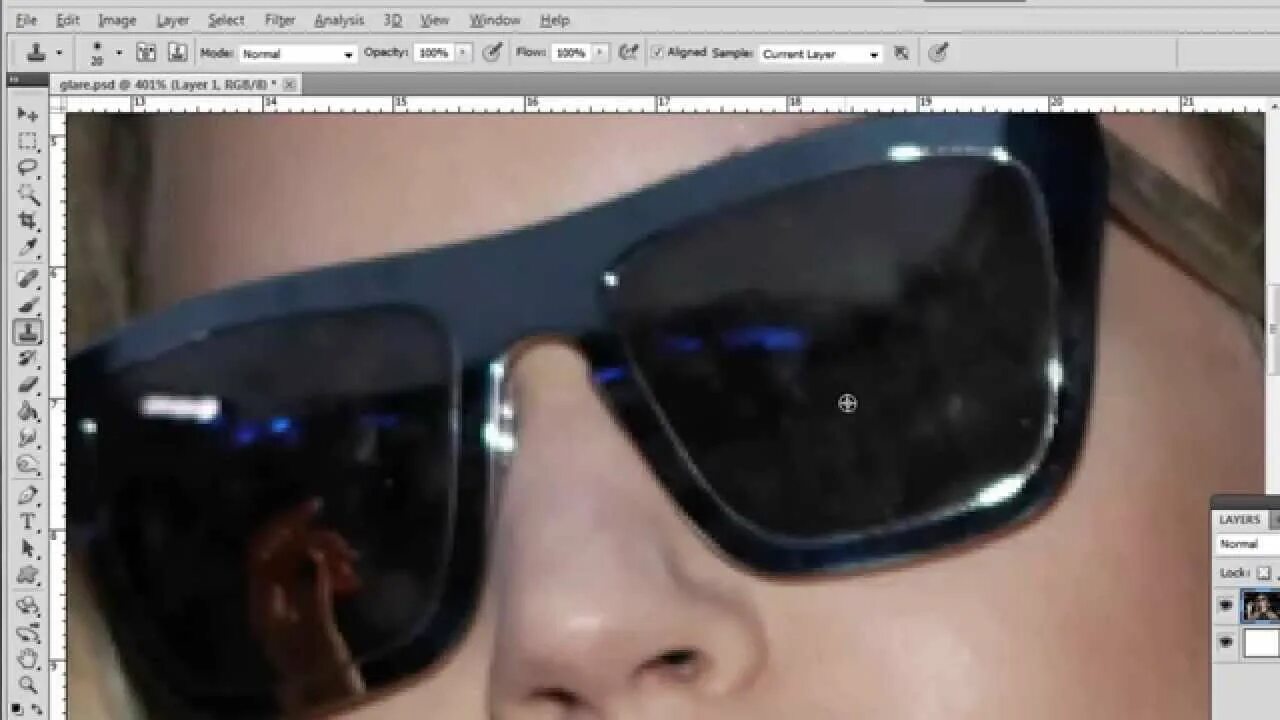Toggle the Clone Source panel
The width and height of the screenshot is (1280, 720).
tap(177, 53)
